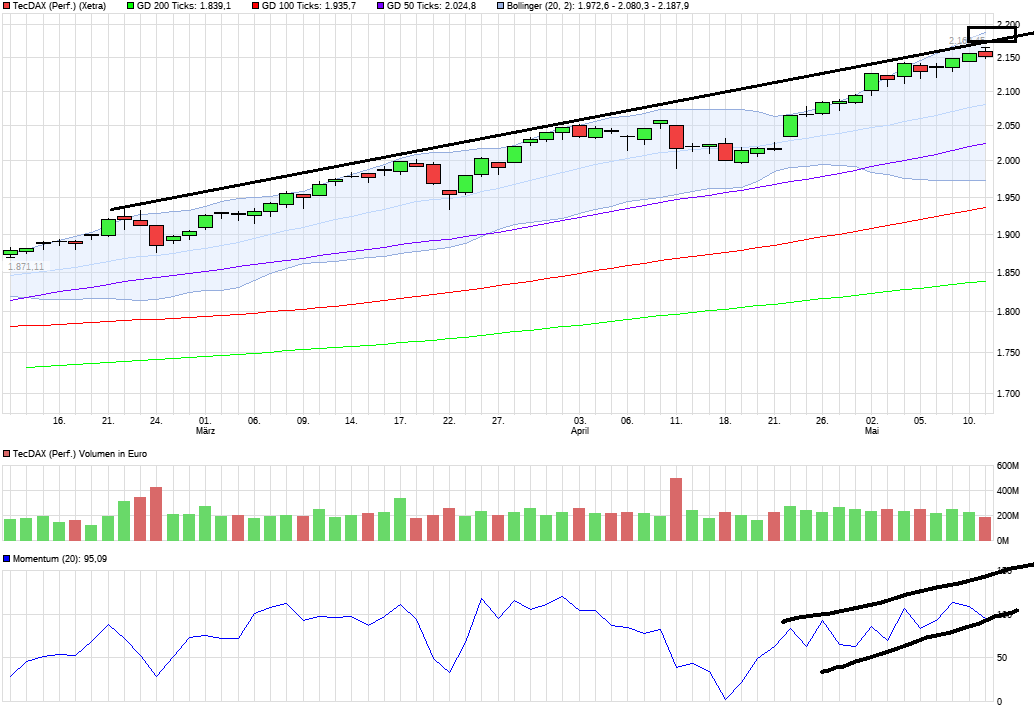Click the '16.' date axis label
1034x712 pixels.
[x=59, y=421]
